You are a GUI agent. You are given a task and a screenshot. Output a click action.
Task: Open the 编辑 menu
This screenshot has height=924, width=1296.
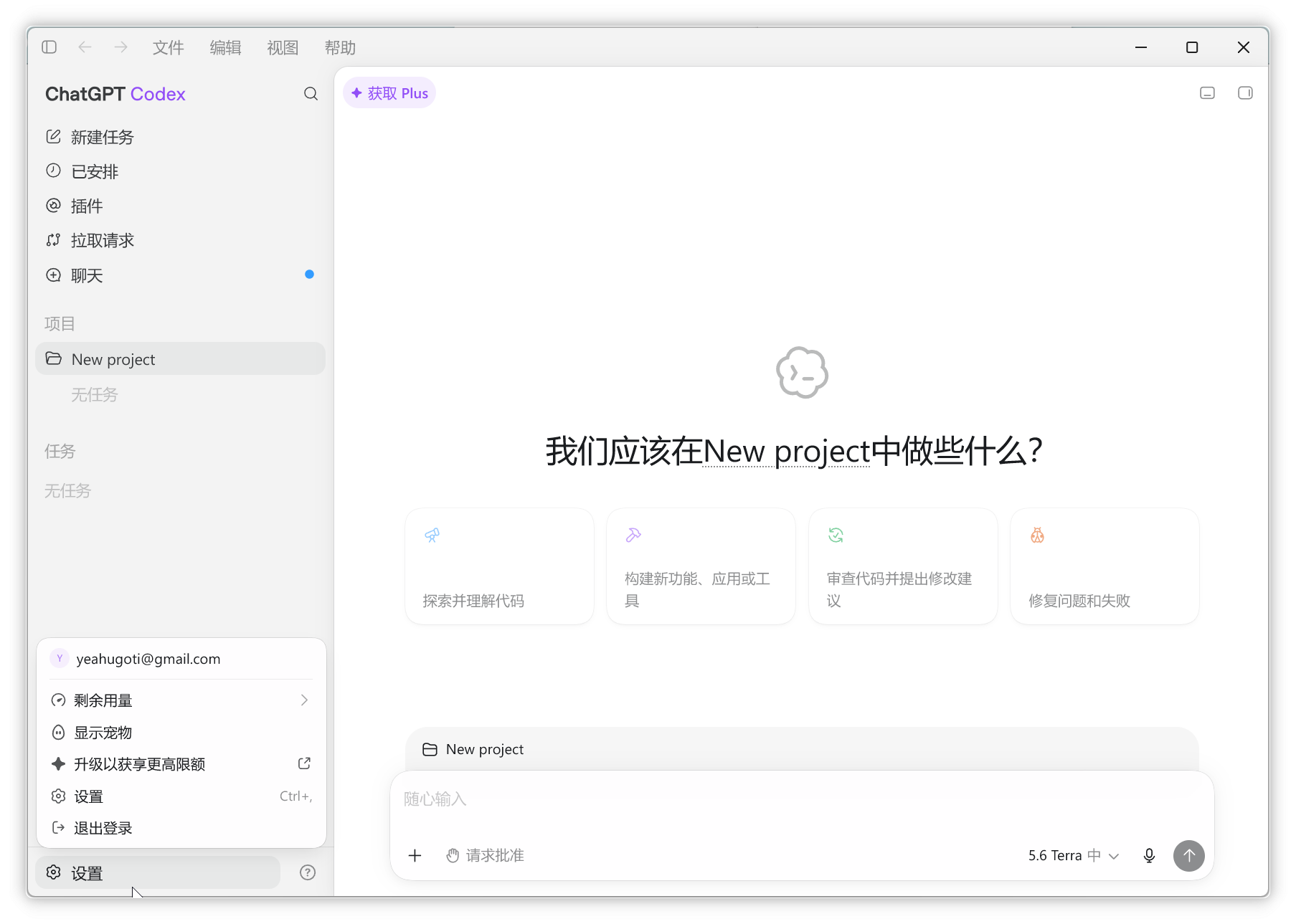(225, 47)
